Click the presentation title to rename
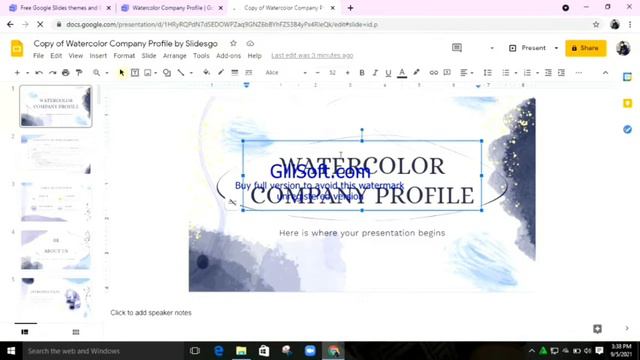 point(125,43)
